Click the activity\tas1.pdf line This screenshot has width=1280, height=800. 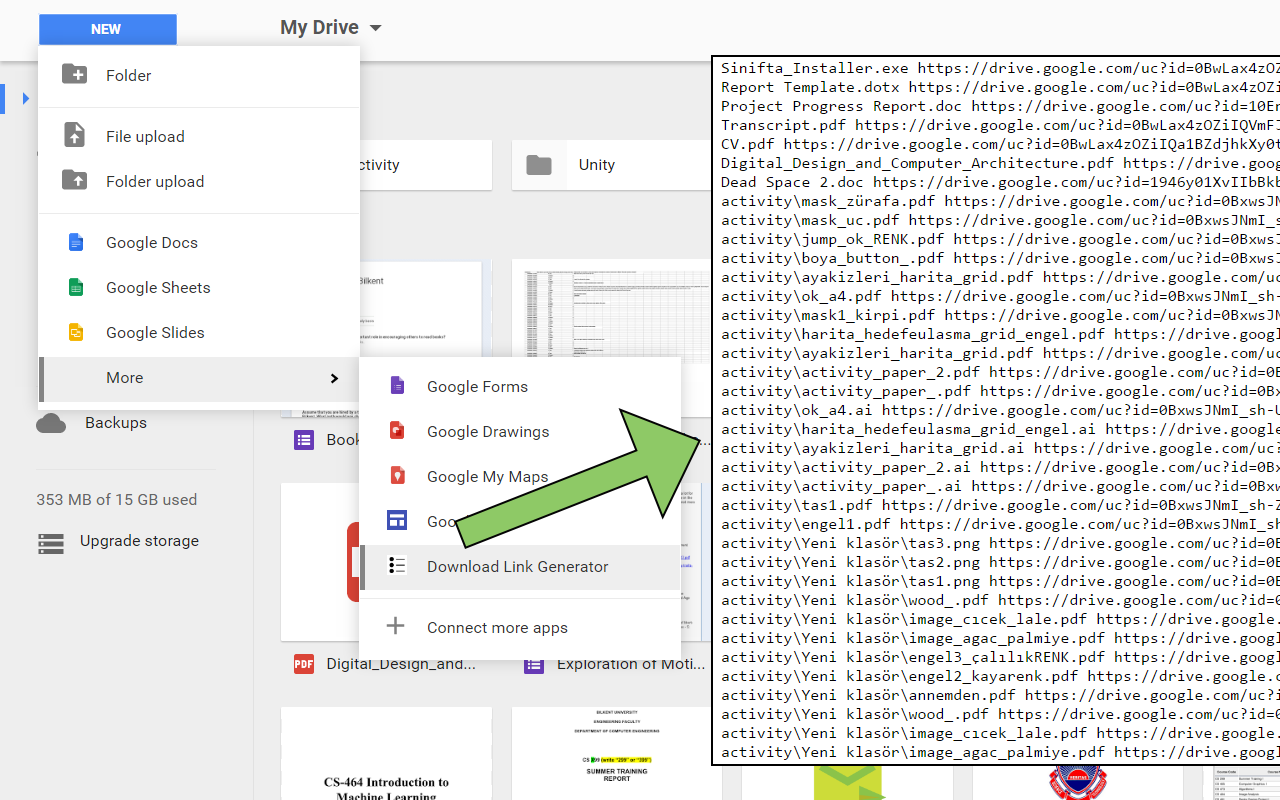[x=1000, y=505]
